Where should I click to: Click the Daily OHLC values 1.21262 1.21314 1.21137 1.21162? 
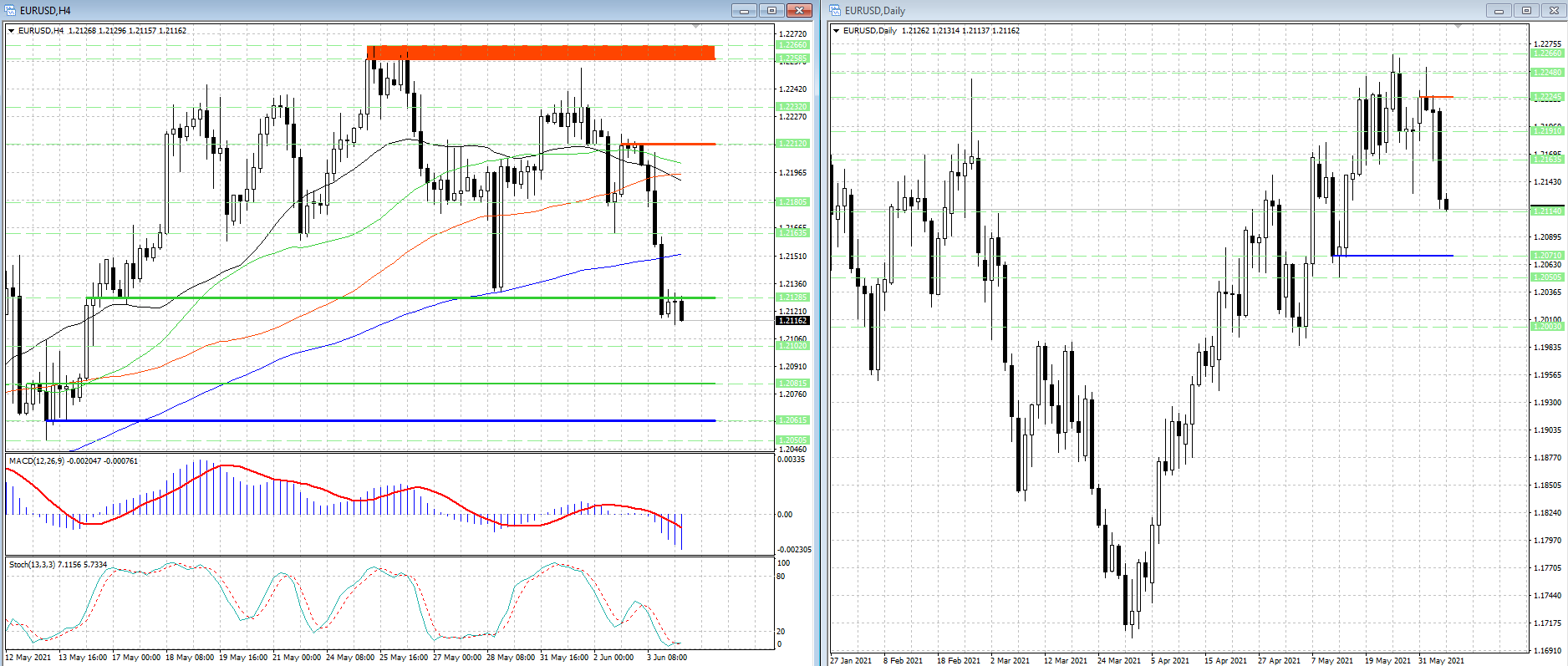coord(960,31)
